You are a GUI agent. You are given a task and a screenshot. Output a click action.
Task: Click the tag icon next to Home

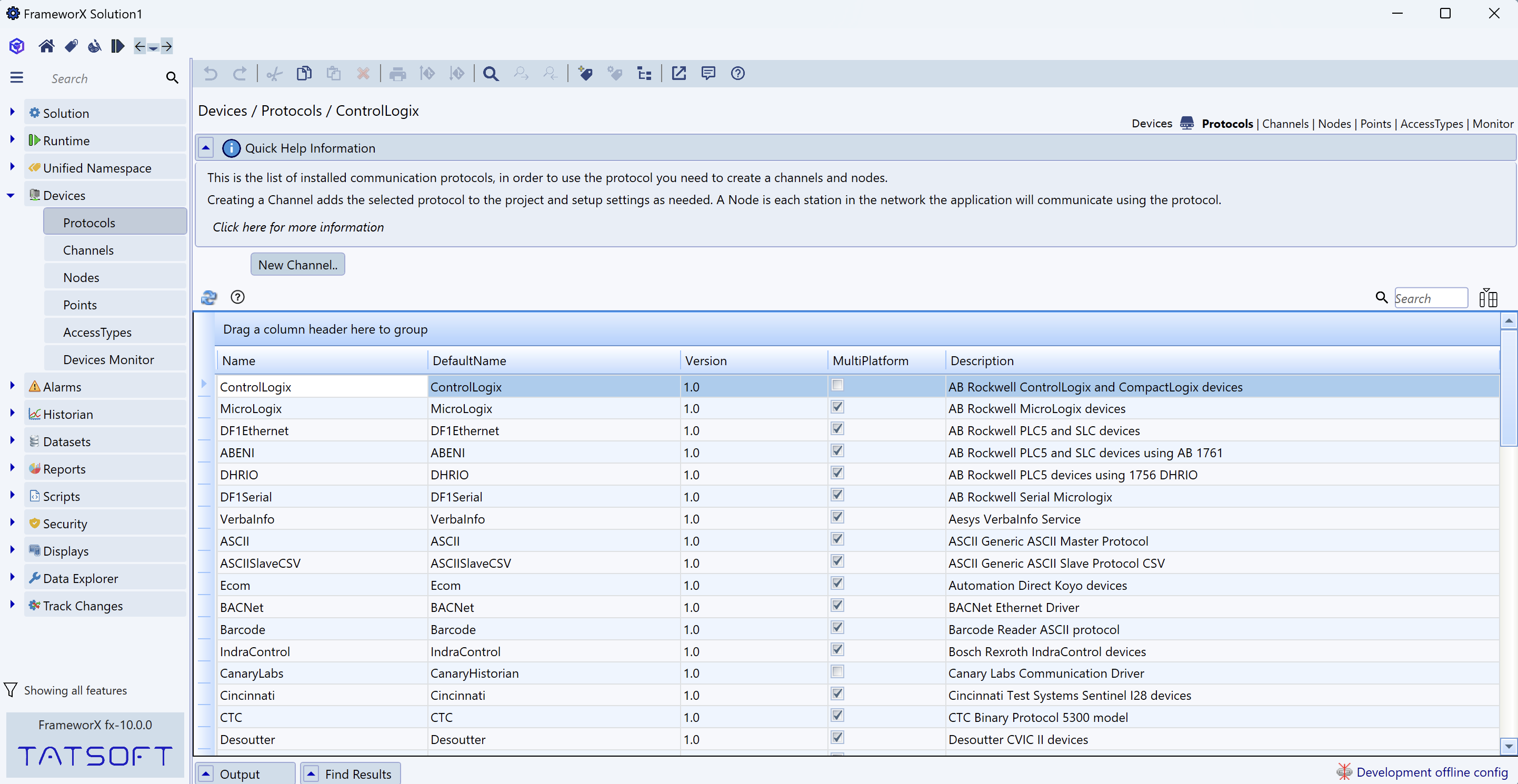(71, 46)
